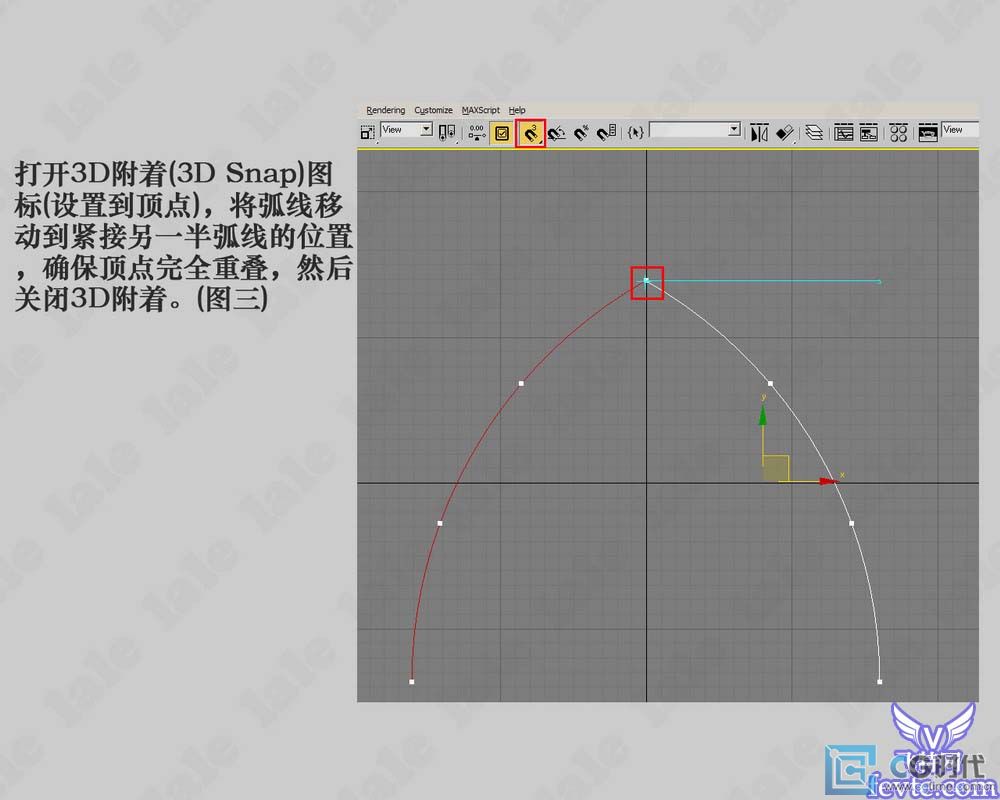The width and height of the screenshot is (1000, 800).
Task: Open the Rendering menu
Action: [x=385, y=110]
